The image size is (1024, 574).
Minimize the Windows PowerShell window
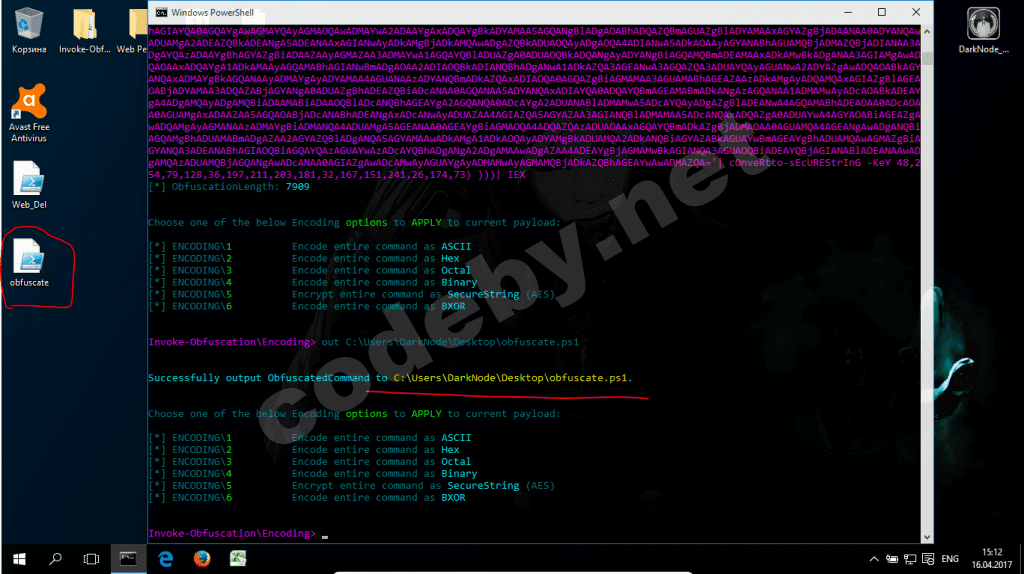(x=848, y=12)
